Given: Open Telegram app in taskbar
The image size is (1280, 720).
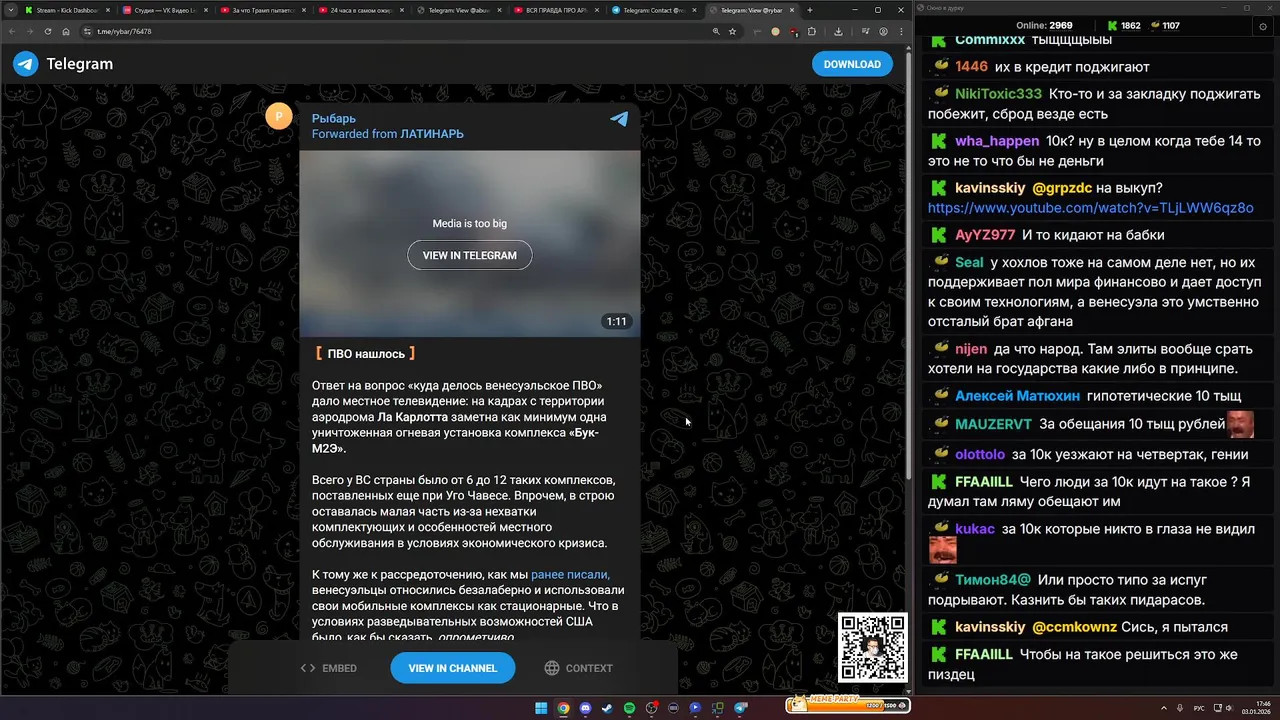Looking at the screenshot, I should pyautogui.click(x=741, y=708).
